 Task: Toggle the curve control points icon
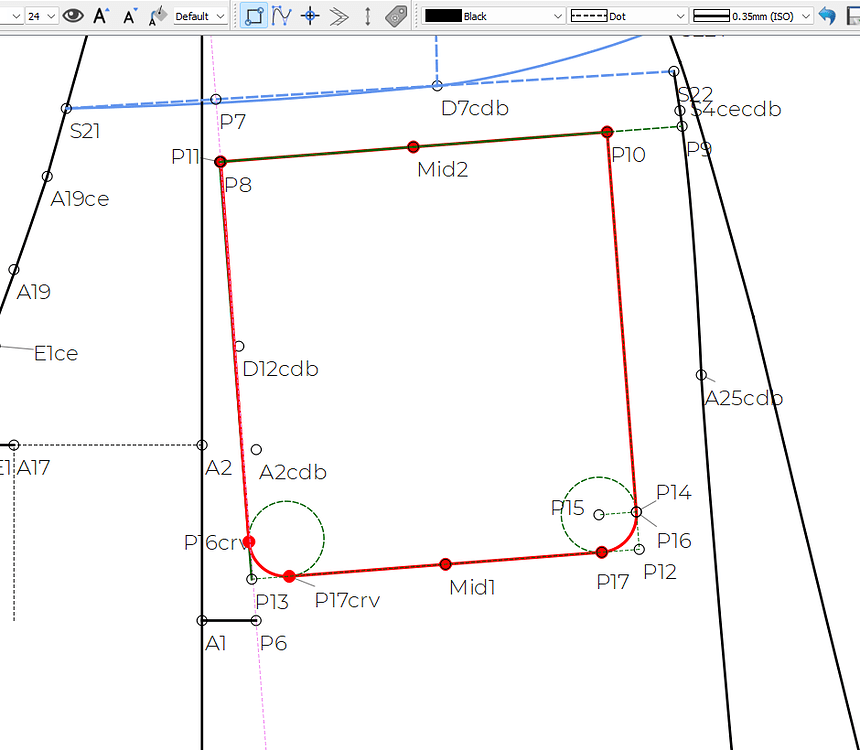coord(282,16)
